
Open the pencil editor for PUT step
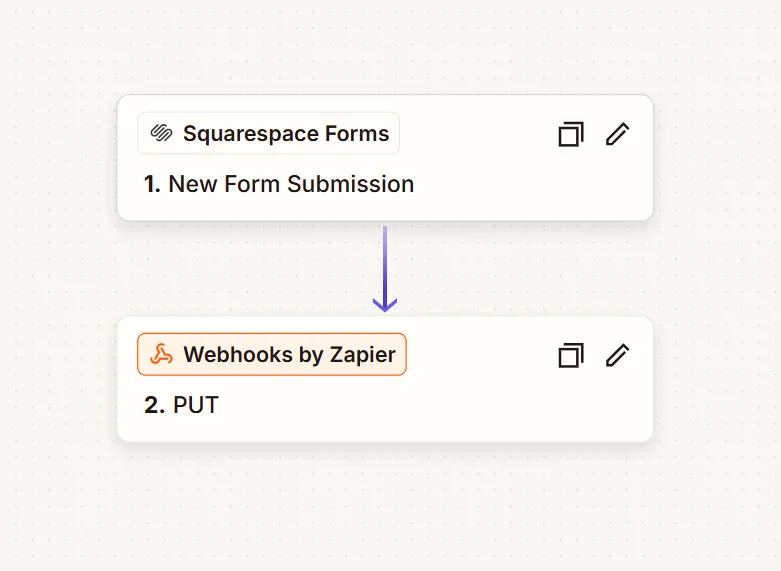tap(618, 355)
